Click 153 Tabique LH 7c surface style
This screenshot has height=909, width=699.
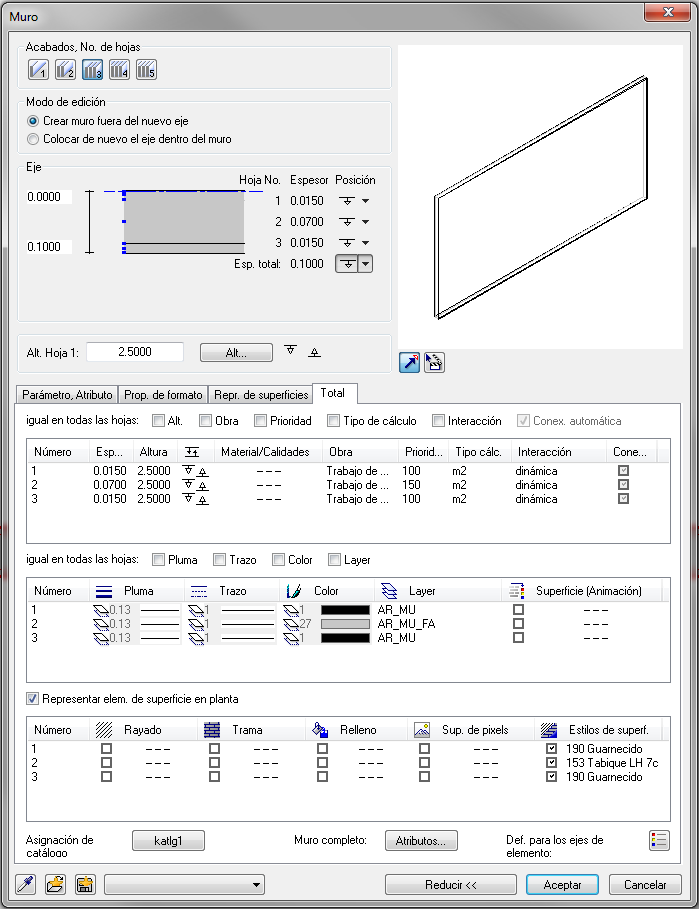coord(612,763)
